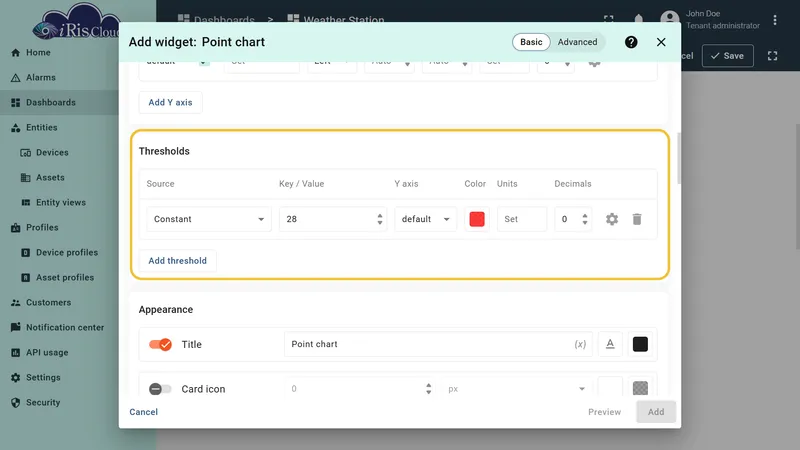Open the help question mark icon
This screenshot has width=800, height=450.
coord(631,42)
